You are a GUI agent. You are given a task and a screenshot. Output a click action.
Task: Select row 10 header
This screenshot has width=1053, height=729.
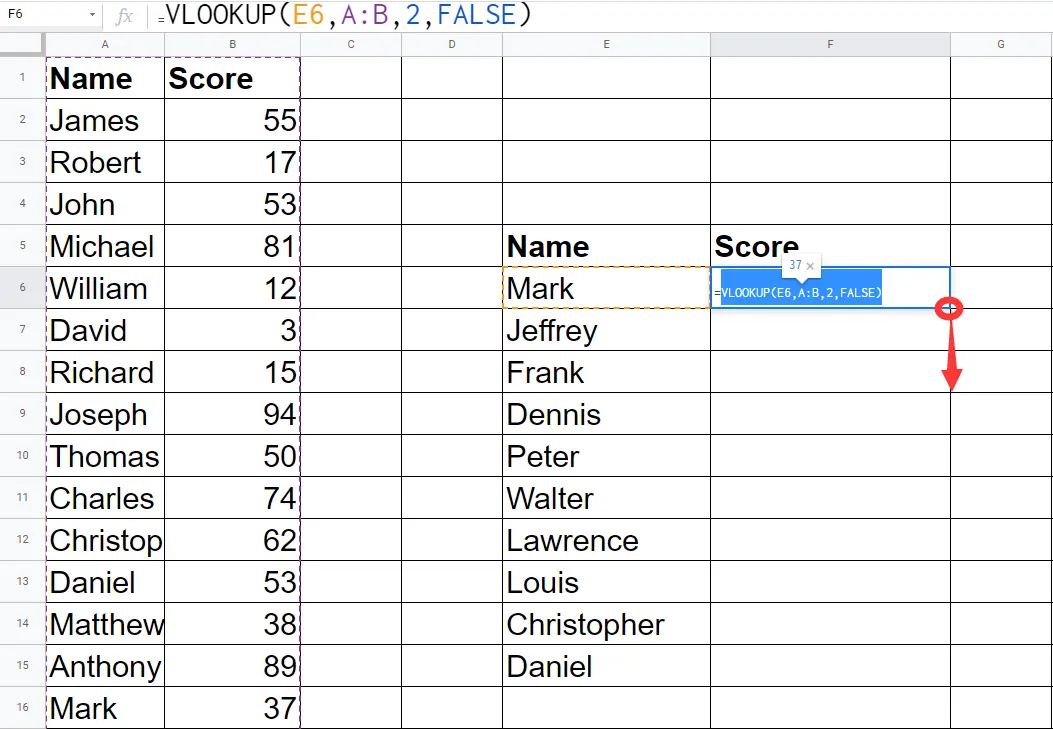[22, 456]
